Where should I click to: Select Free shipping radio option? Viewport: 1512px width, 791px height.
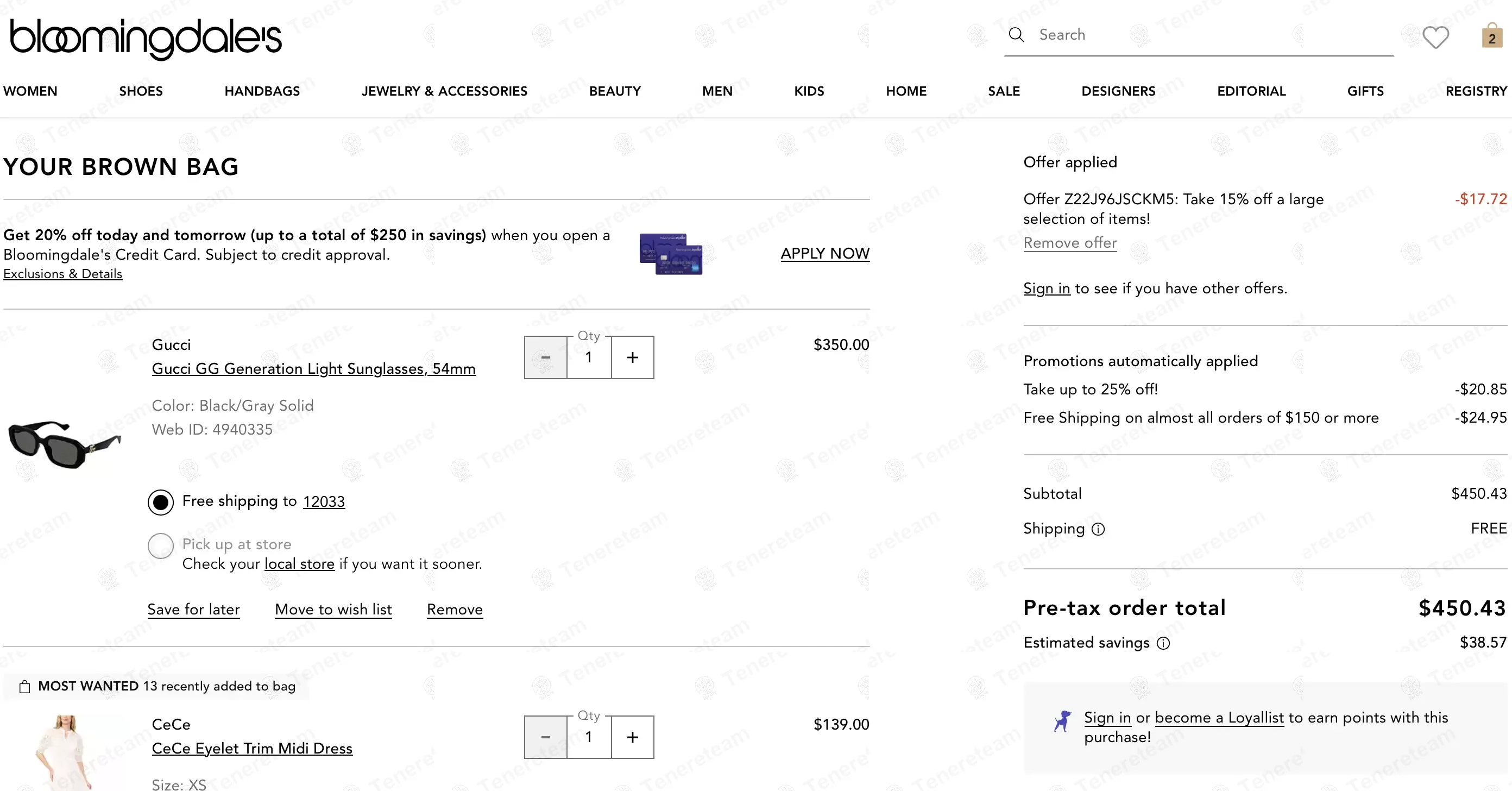click(160, 502)
